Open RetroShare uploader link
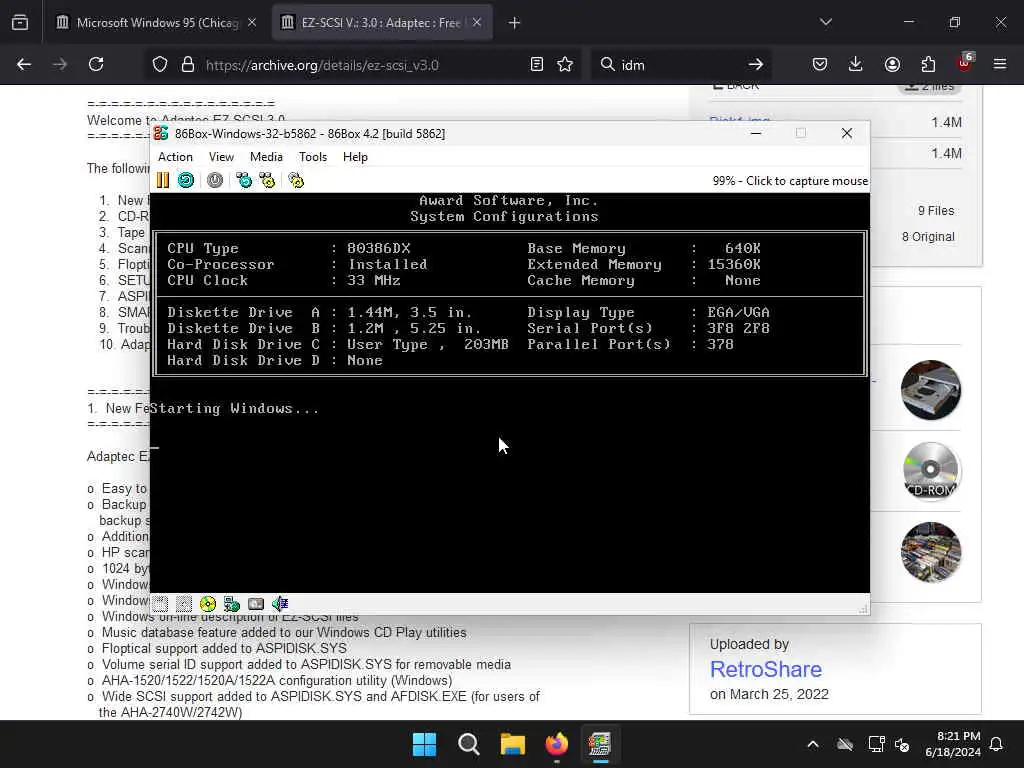Viewport: 1024px width, 768px height. 766,669
